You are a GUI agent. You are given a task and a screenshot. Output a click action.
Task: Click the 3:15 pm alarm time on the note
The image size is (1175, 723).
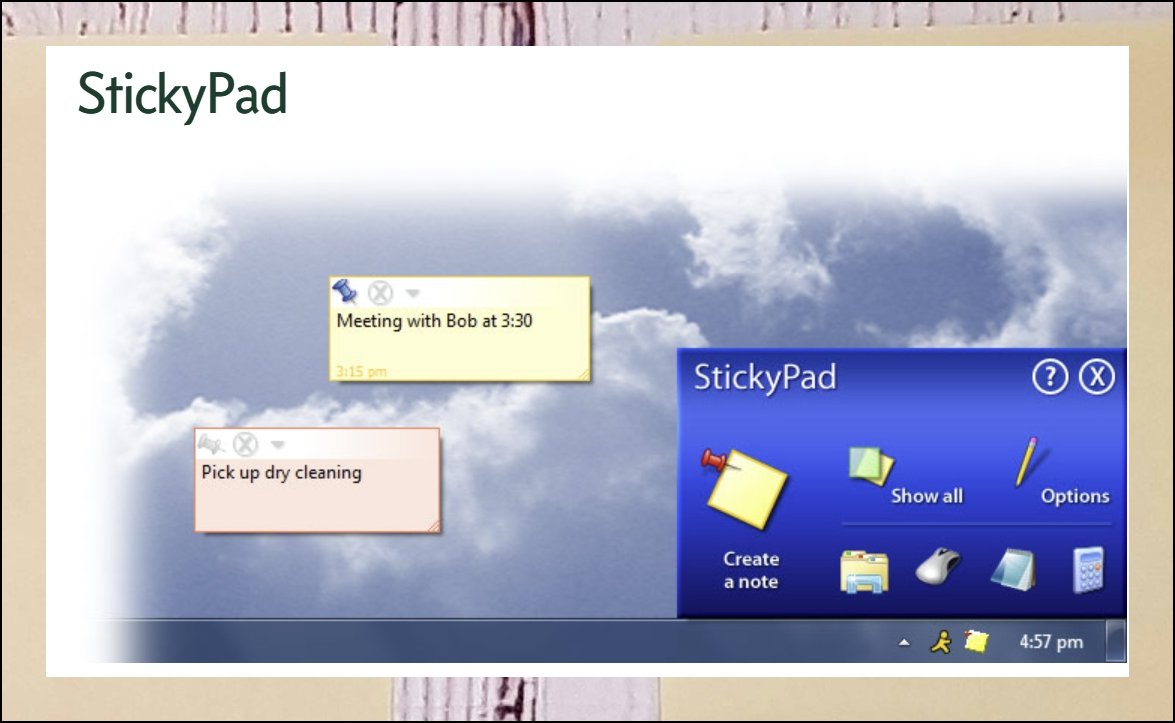(361, 371)
